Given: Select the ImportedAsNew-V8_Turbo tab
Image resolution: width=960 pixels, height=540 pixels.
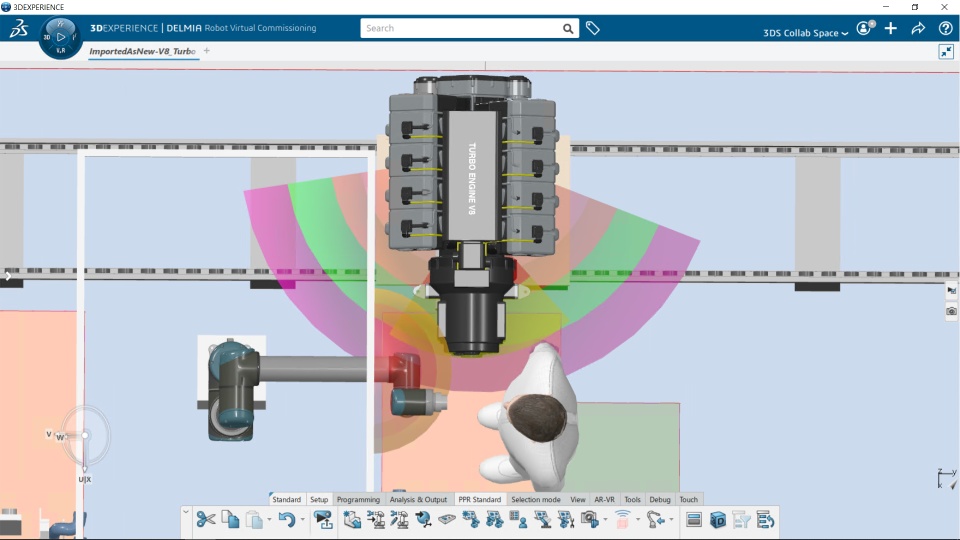Looking at the screenshot, I should (142, 51).
